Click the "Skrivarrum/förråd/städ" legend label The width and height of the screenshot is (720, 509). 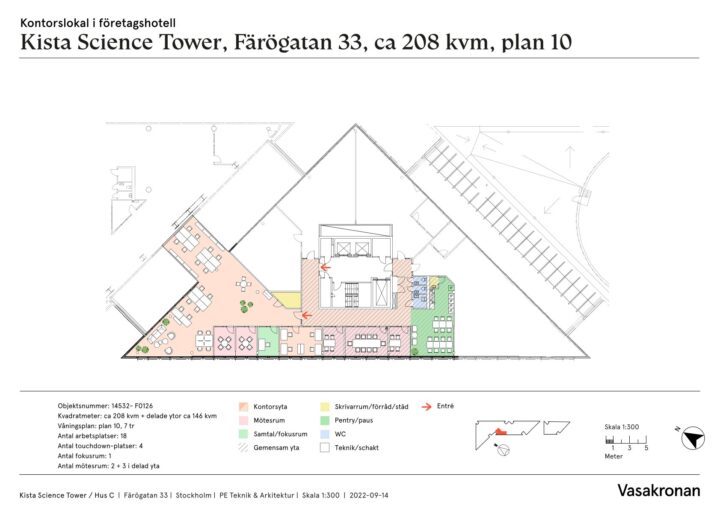click(x=371, y=407)
